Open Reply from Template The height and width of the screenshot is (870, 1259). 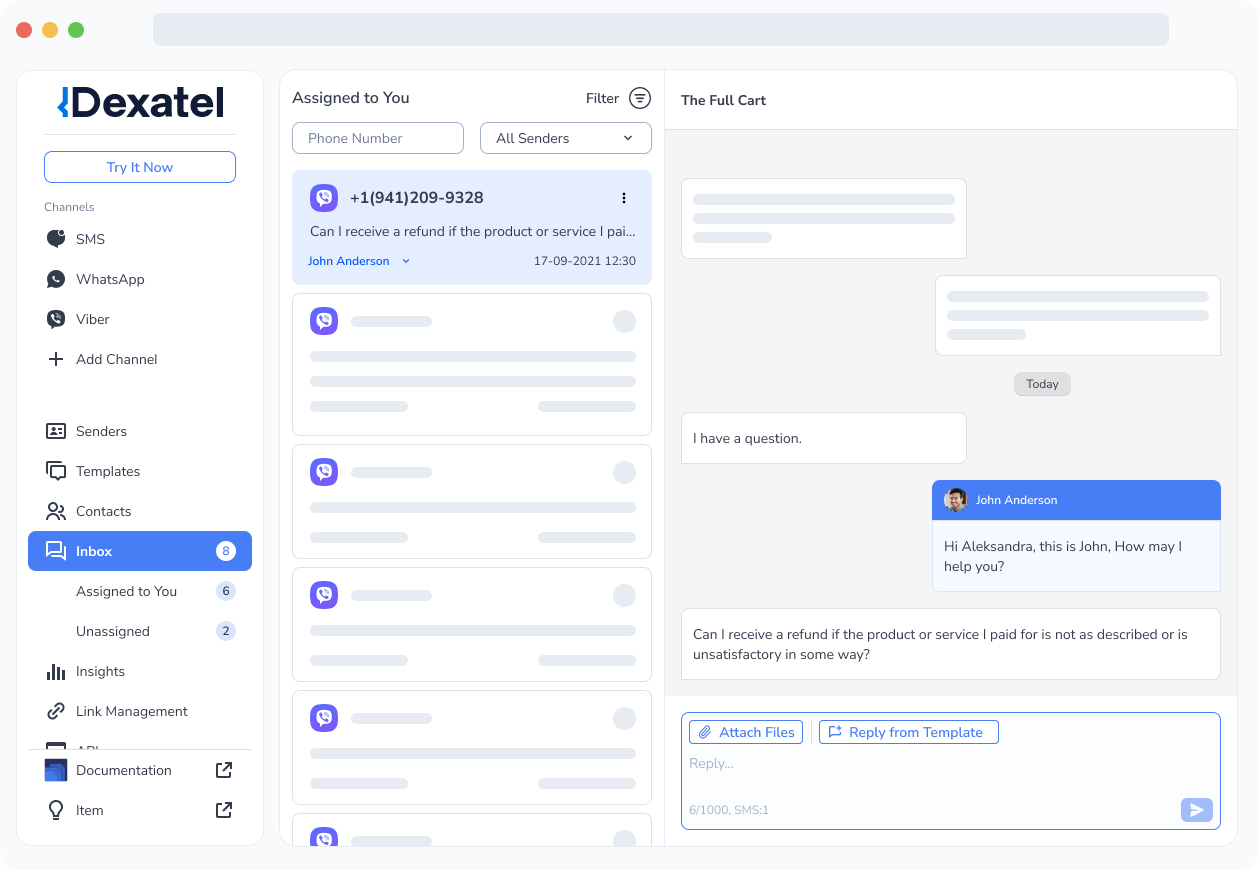[908, 731]
